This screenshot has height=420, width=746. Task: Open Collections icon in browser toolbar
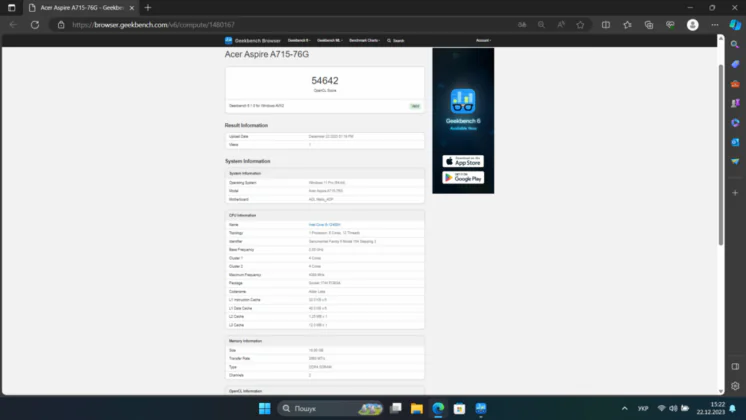[649, 25]
